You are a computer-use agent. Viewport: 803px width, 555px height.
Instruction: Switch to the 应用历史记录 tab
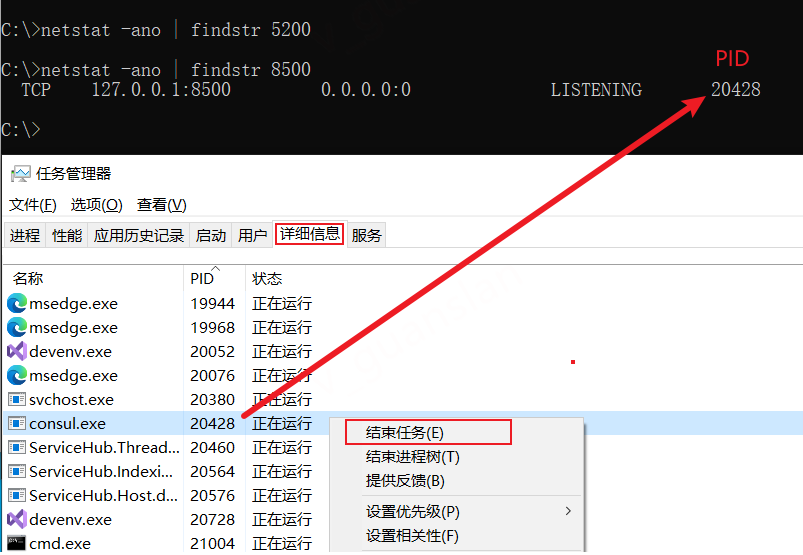139,236
